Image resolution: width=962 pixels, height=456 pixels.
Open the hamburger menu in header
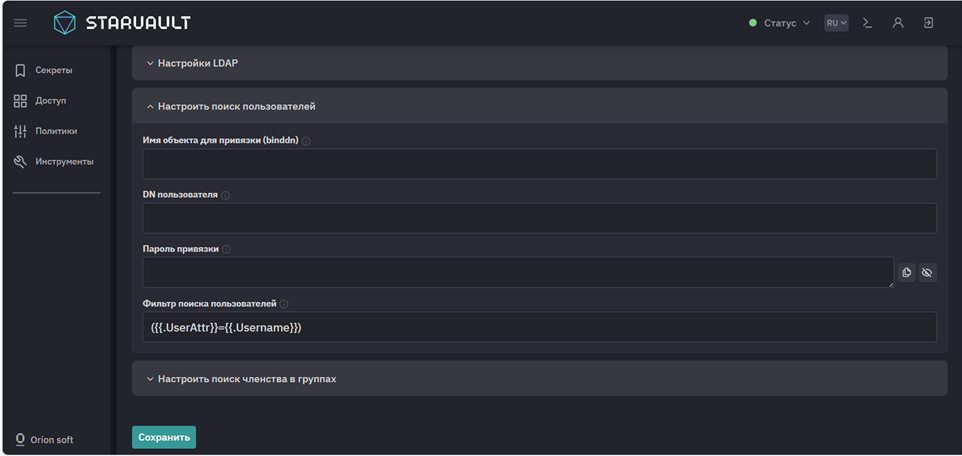coord(20,23)
